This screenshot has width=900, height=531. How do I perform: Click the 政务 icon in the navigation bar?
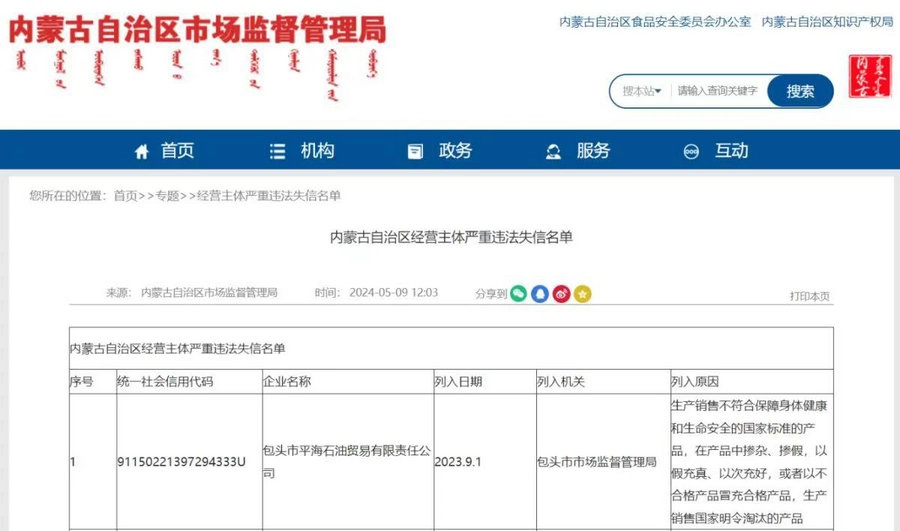coord(415,151)
